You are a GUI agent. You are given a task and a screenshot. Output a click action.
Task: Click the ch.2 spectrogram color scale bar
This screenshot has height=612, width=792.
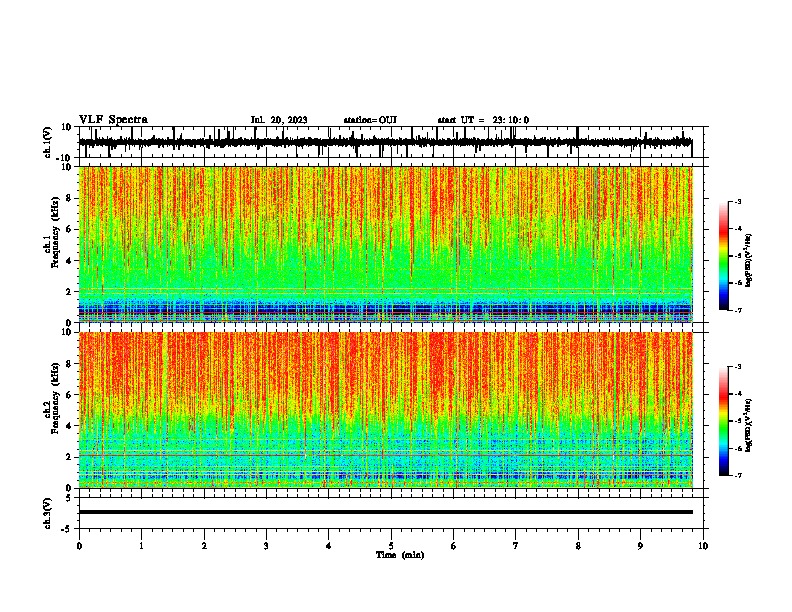tap(724, 421)
